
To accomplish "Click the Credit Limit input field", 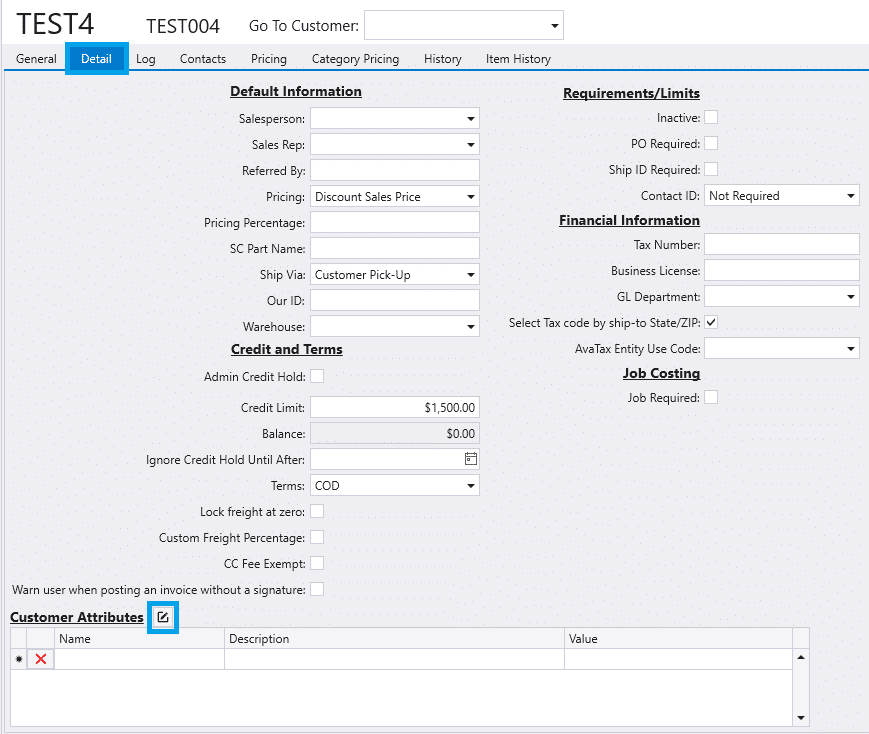I will (x=394, y=408).
